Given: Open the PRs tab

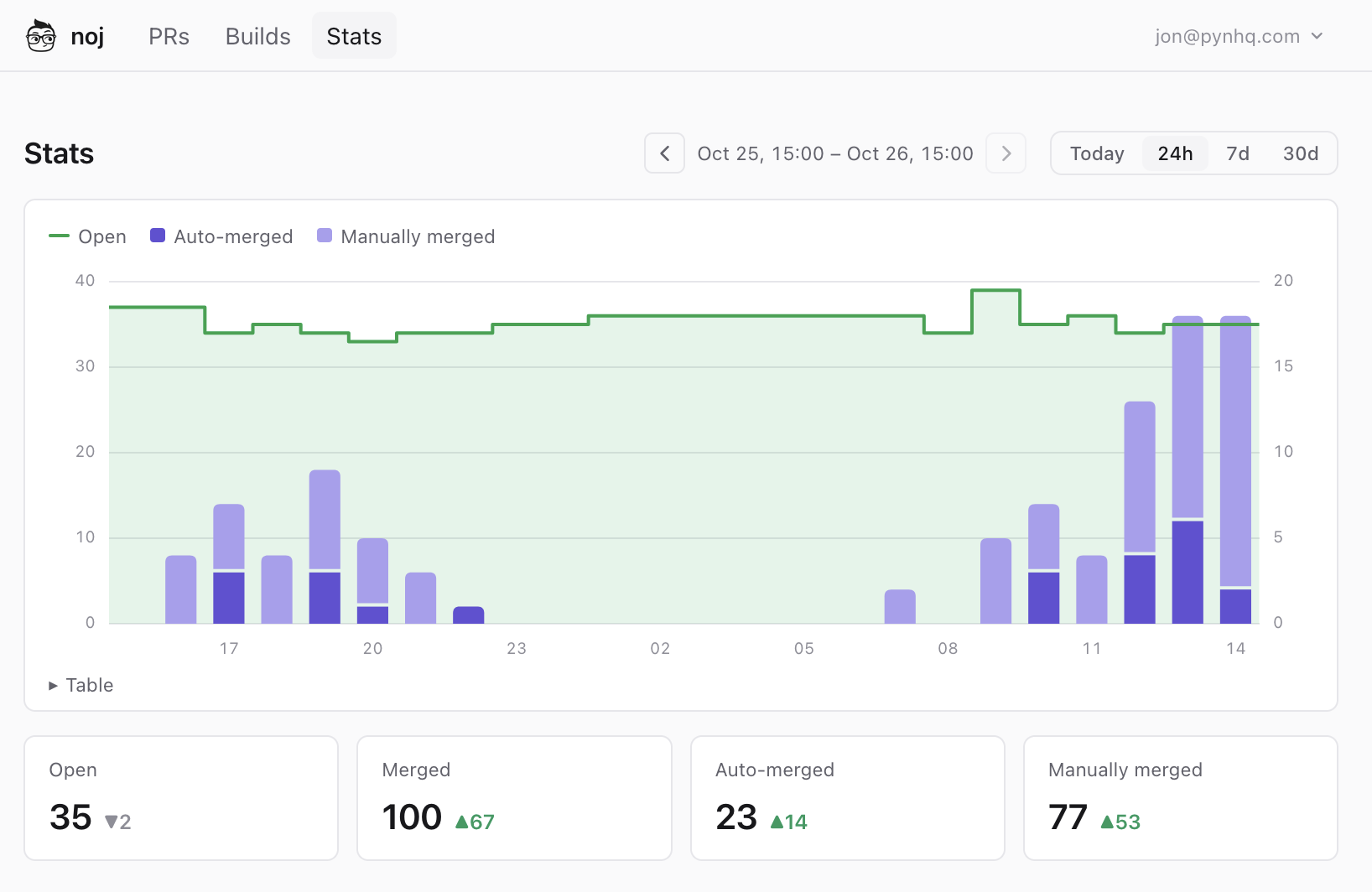Looking at the screenshot, I should (169, 36).
